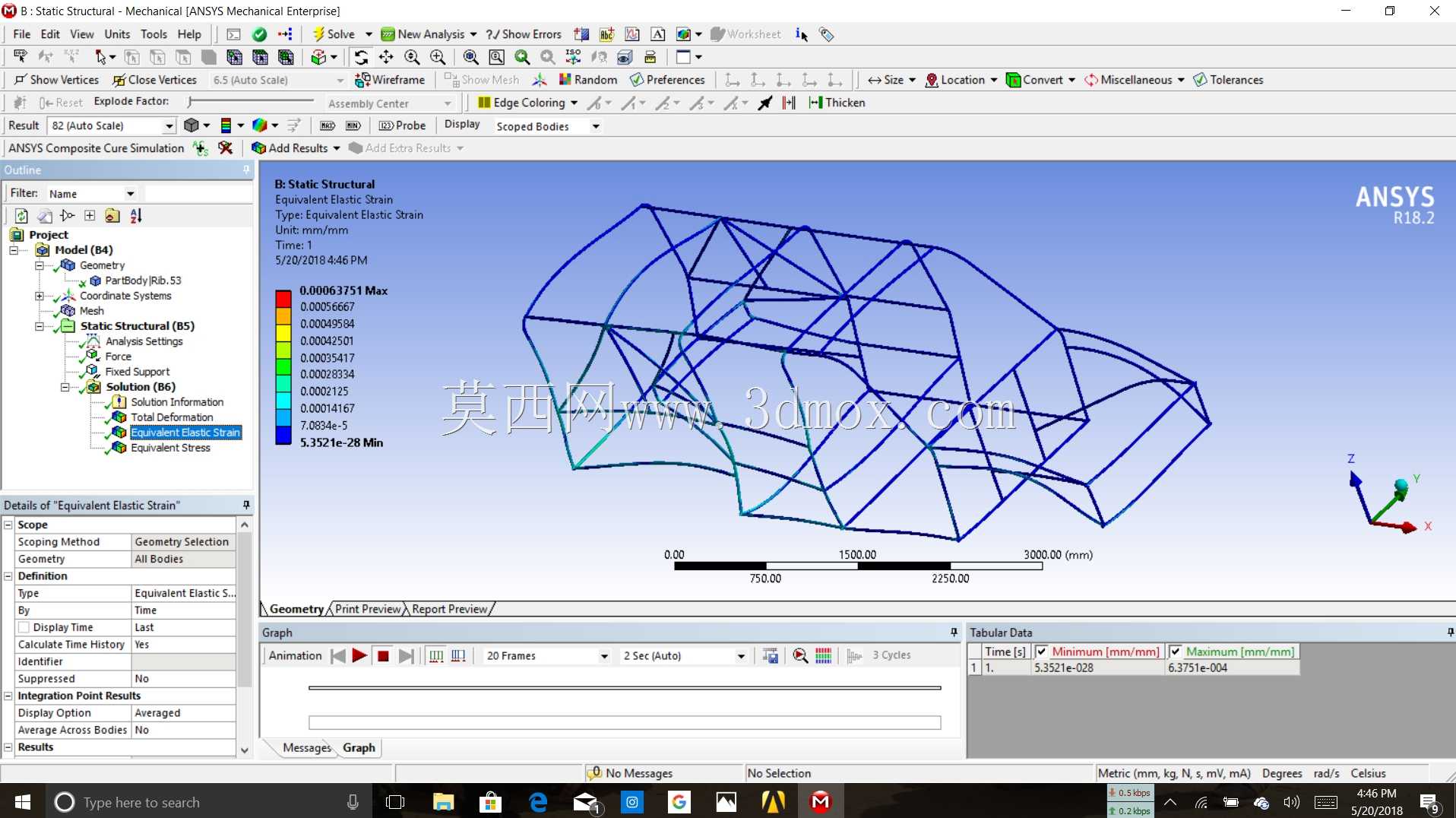This screenshot has height=818, width=1456.
Task: Click the New Analysis button
Action: 423,34
